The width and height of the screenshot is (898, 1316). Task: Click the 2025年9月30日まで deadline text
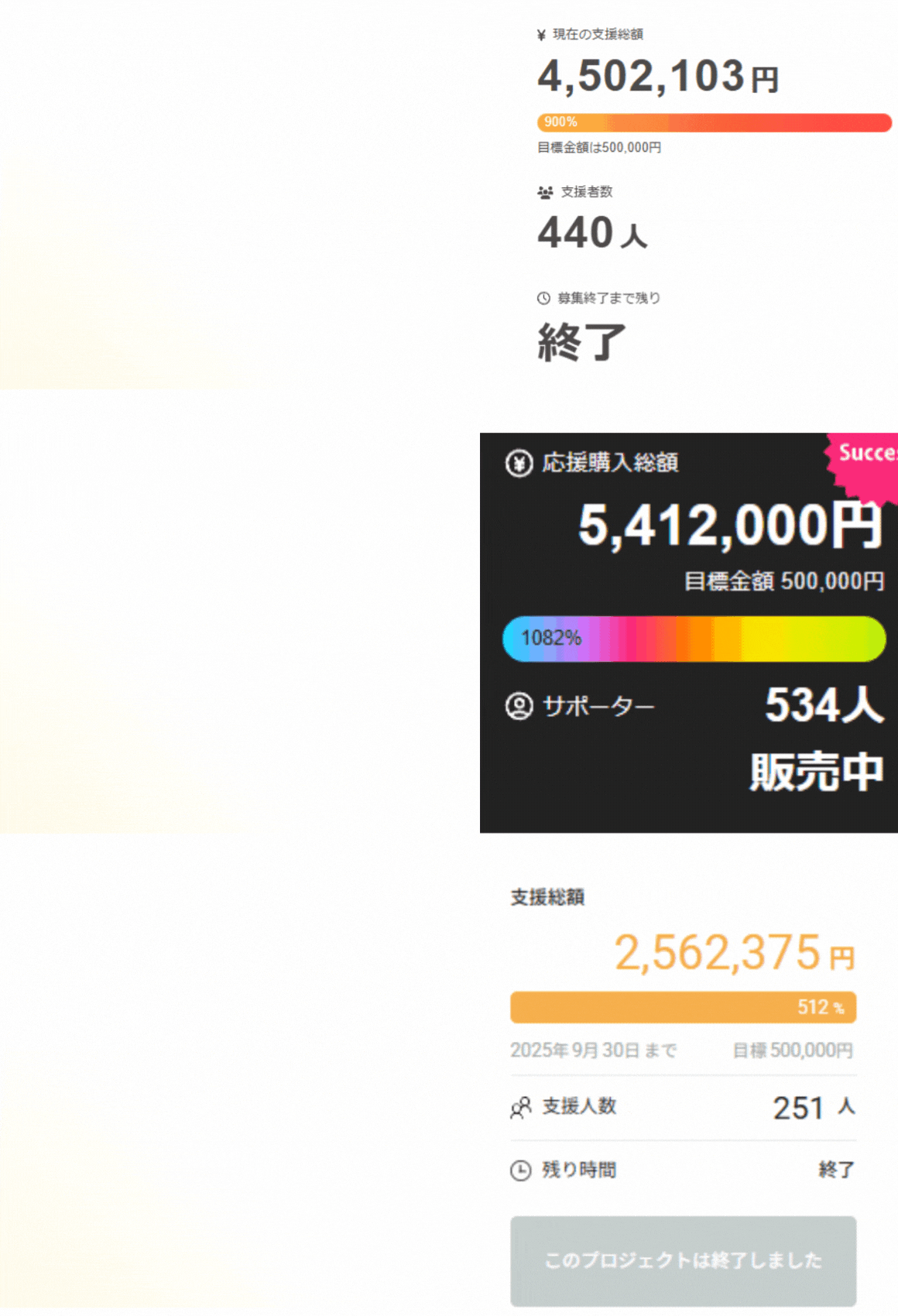tap(593, 1050)
